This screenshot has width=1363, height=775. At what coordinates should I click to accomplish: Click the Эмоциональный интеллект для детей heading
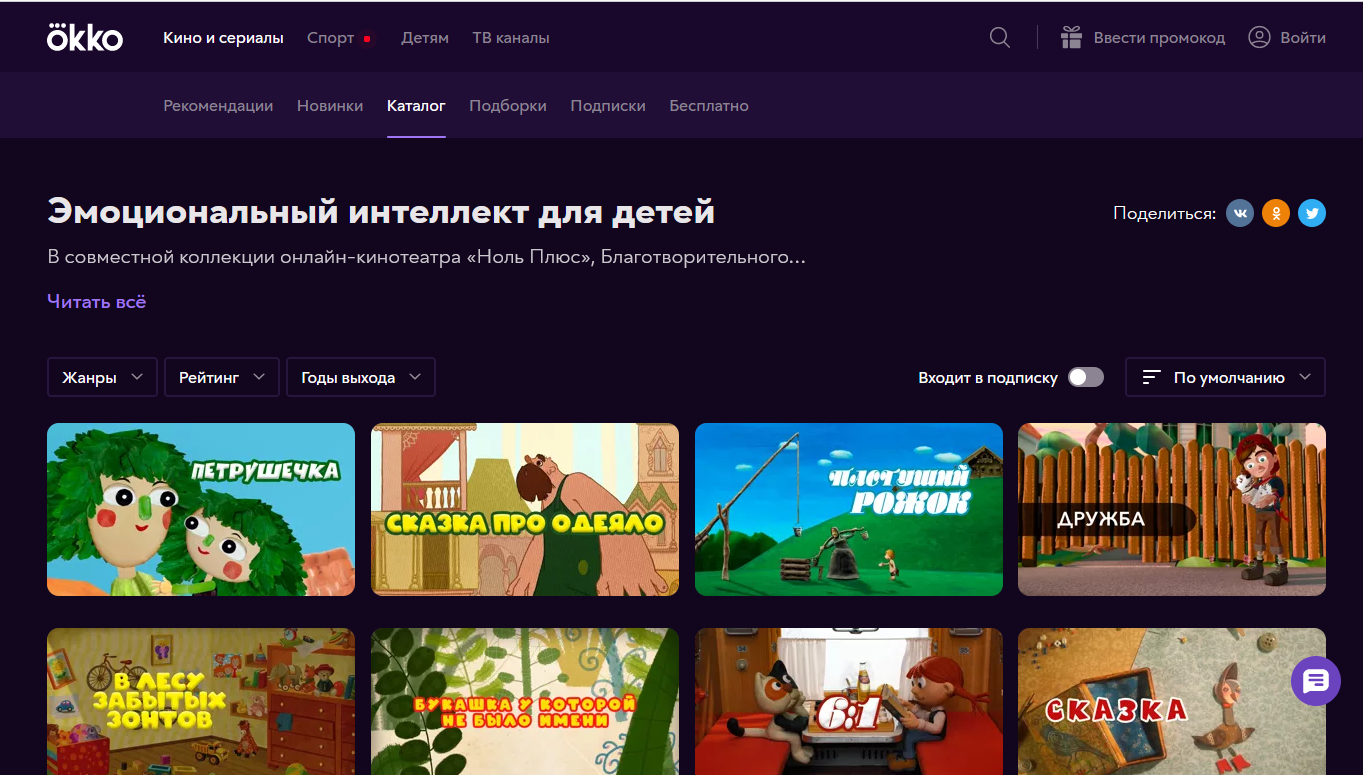[x=381, y=212]
